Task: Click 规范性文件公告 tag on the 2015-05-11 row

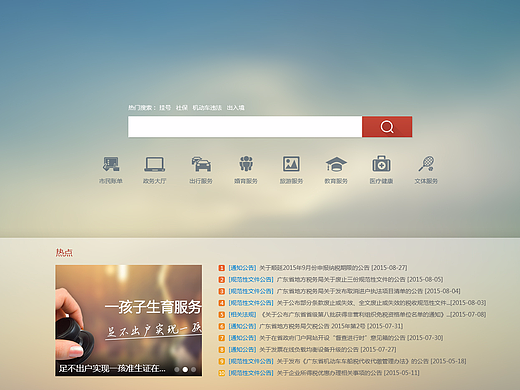Action: point(251,373)
